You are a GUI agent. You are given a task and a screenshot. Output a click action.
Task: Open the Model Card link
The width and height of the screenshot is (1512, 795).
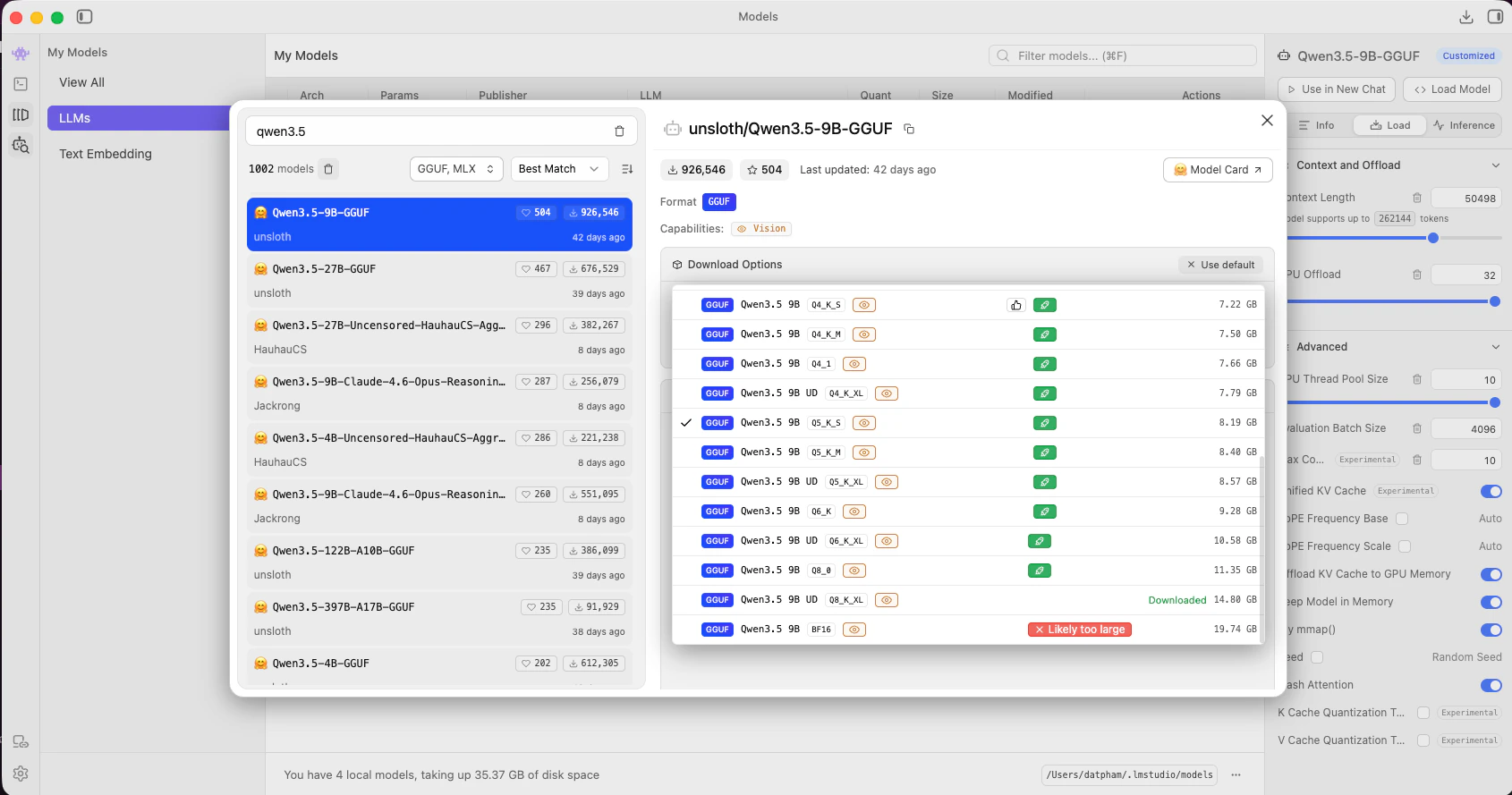[1218, 170]
